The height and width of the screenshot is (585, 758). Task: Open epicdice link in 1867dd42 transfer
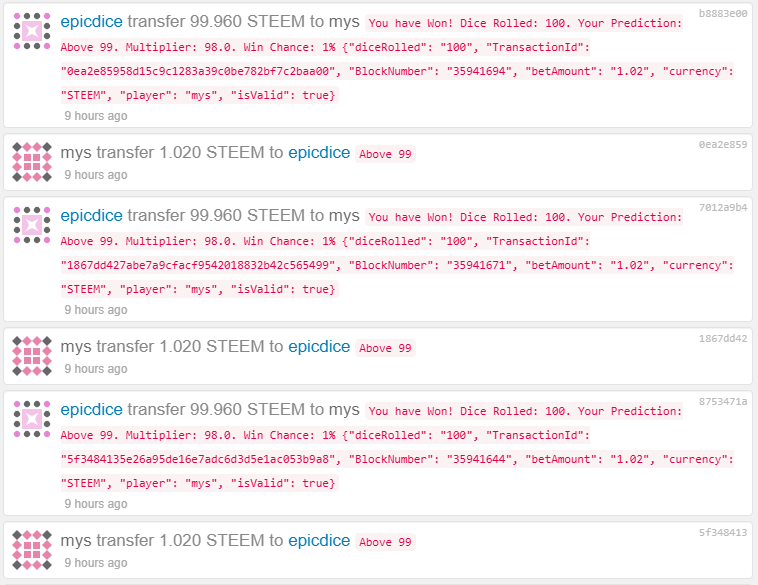click(319, 347)
